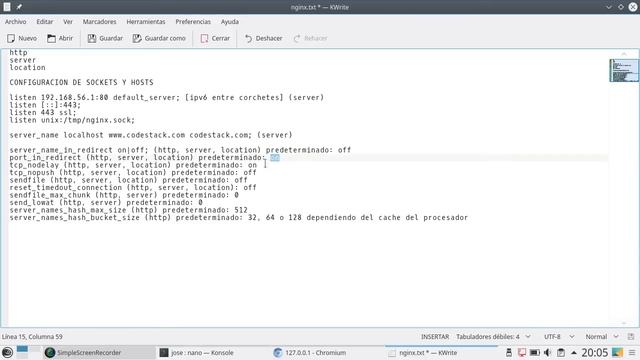Open the Ver menu
The image size is (640, 360).
click(68, 22)
